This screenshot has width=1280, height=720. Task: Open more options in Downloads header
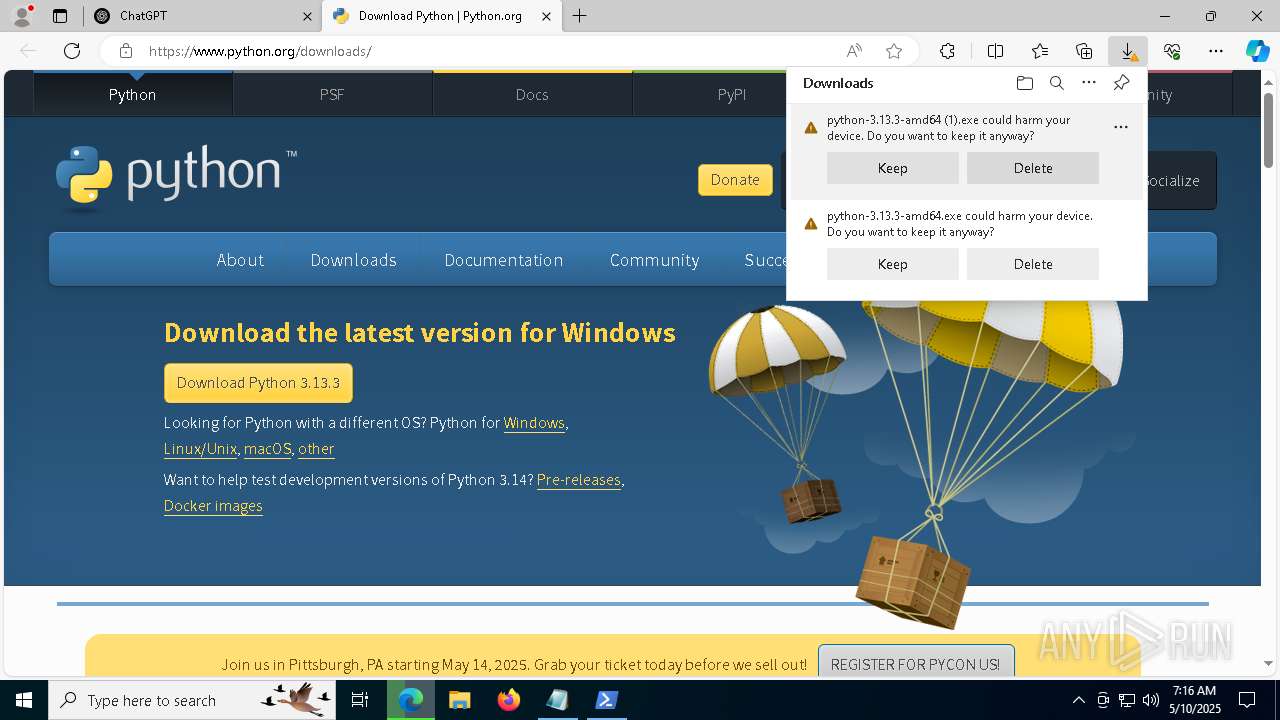tap(1089, 83)
